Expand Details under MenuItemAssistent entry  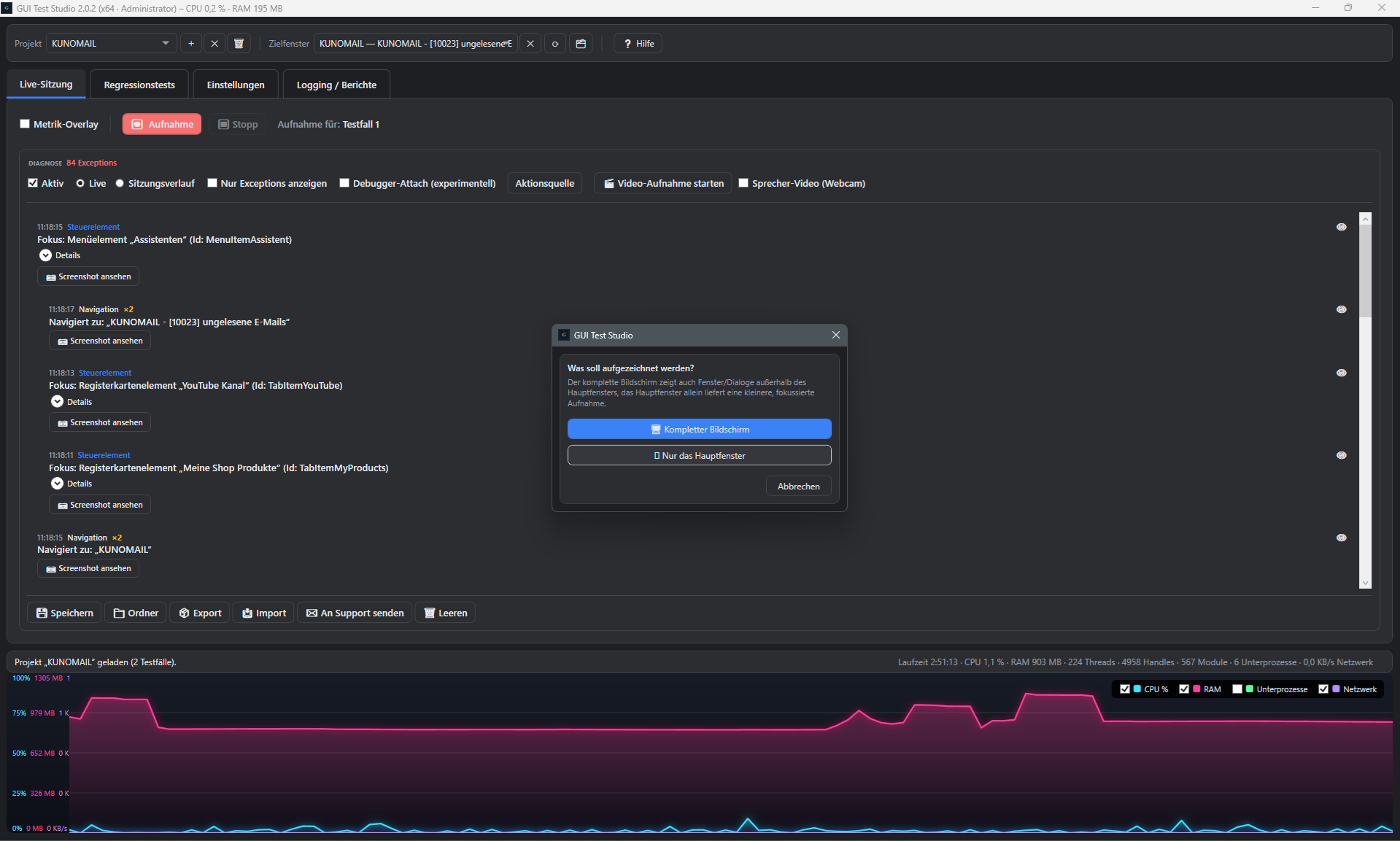point(45,255)
